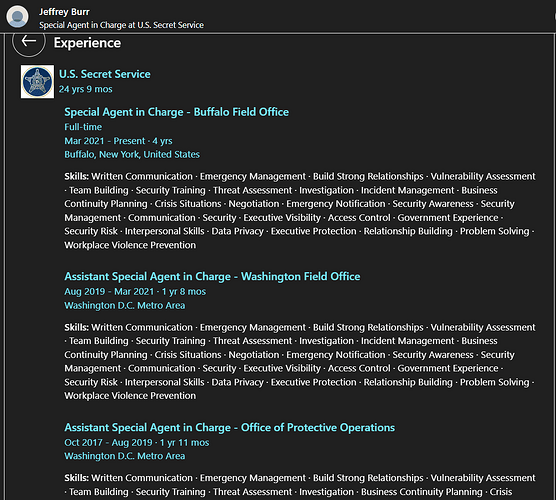
Task: Click the Jeffrey Burr name in header
Action: pyautogui.click(x=64, y=12)
